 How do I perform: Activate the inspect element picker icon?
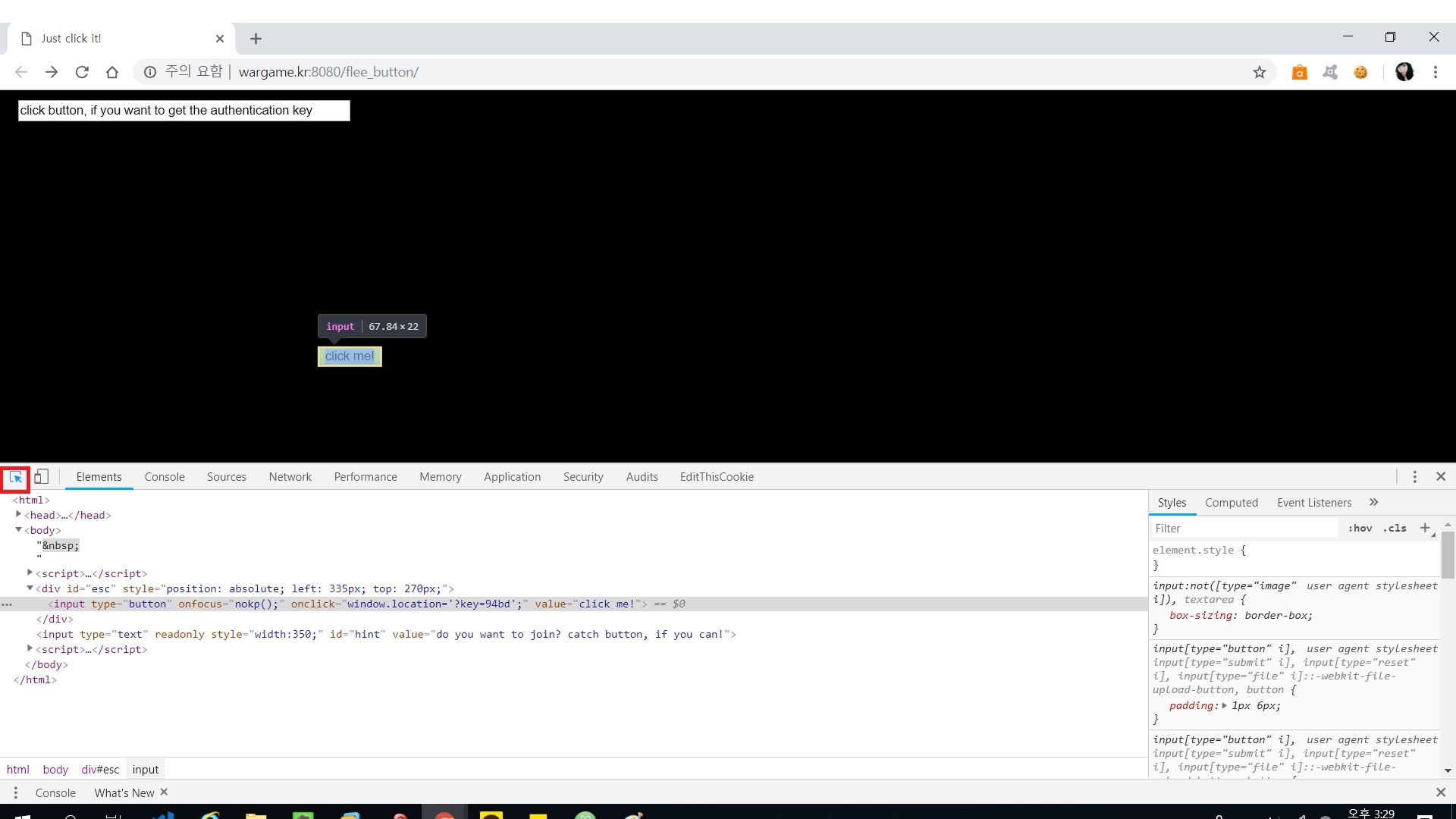15,477
